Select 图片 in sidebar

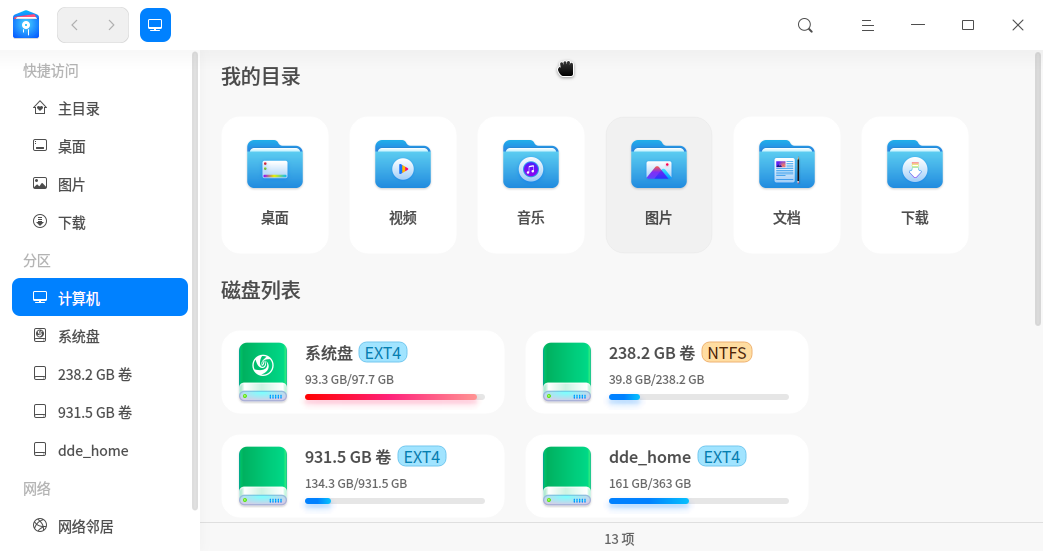pyautogui.click(x=100, y=184)
